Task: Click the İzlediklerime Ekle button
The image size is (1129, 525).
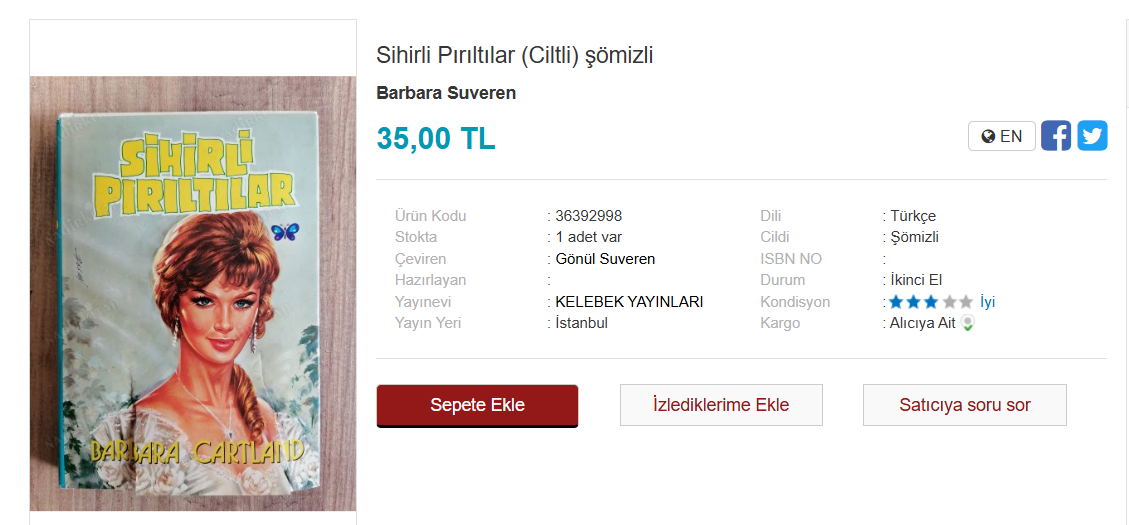Action: pyautogui.click(x=721, y=405)
